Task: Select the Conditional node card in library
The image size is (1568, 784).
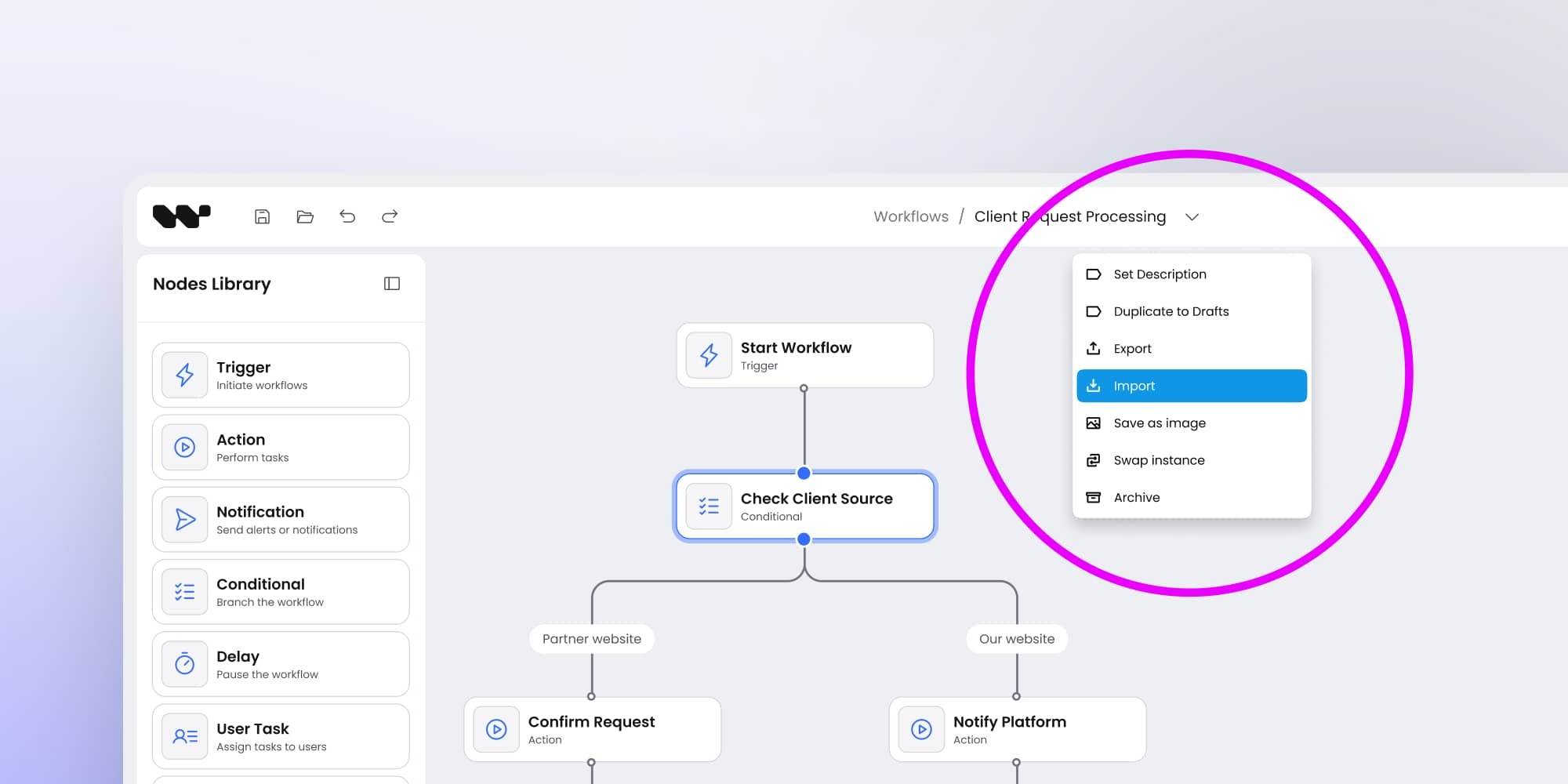Action: coord(281,592)
